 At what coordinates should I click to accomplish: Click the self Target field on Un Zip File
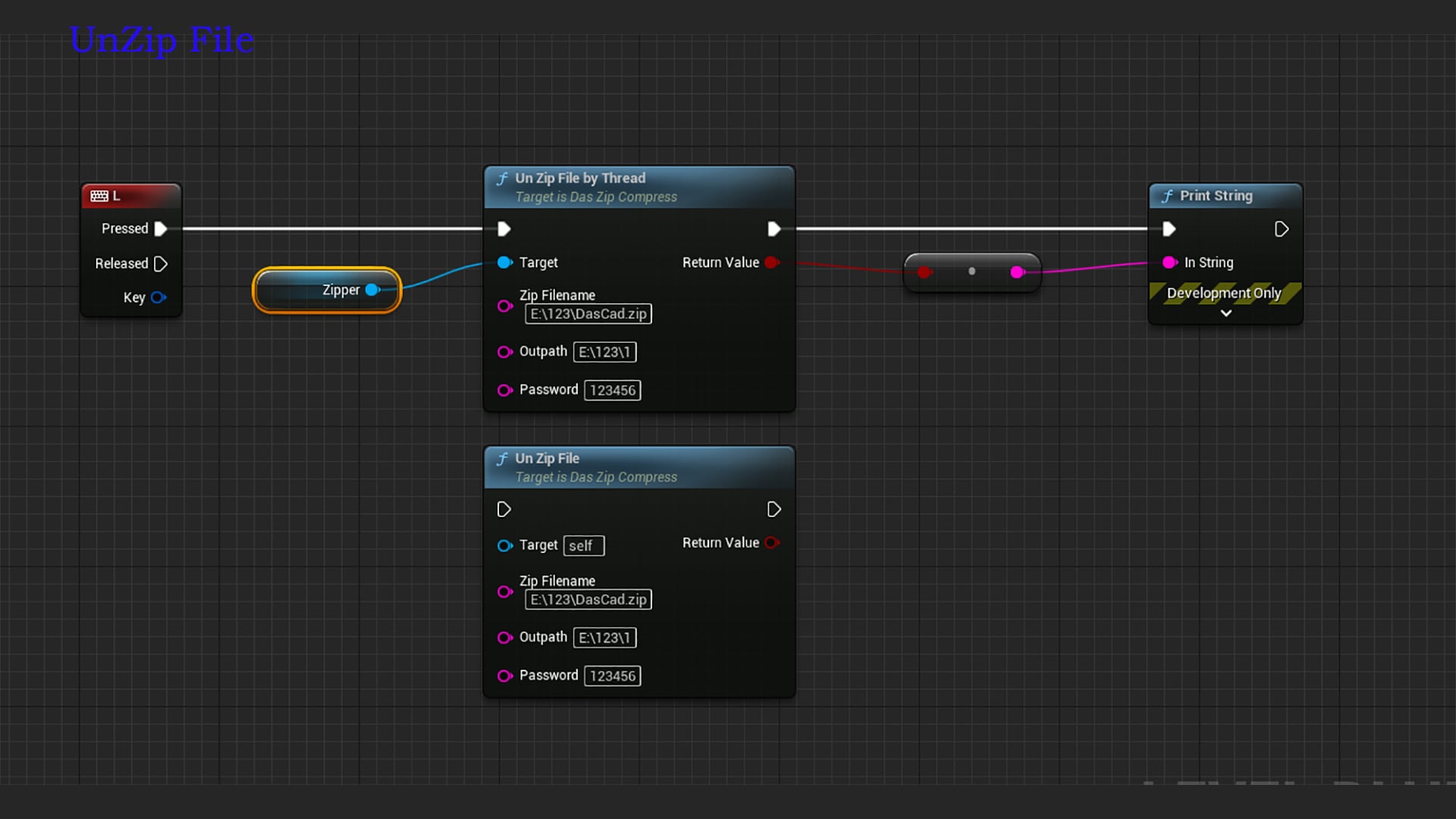point(583,546)
